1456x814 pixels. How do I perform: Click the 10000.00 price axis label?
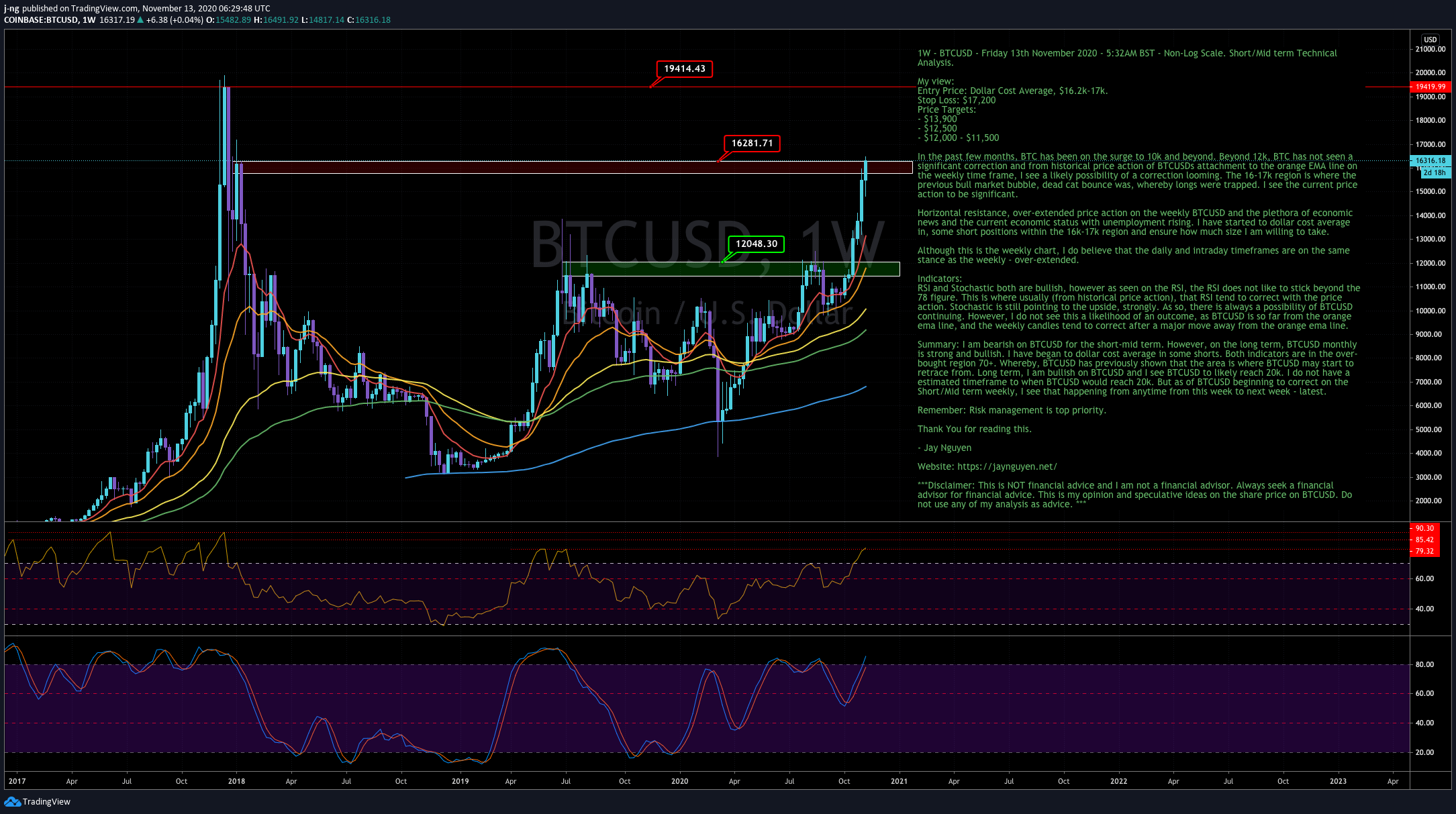[1430, 311]
